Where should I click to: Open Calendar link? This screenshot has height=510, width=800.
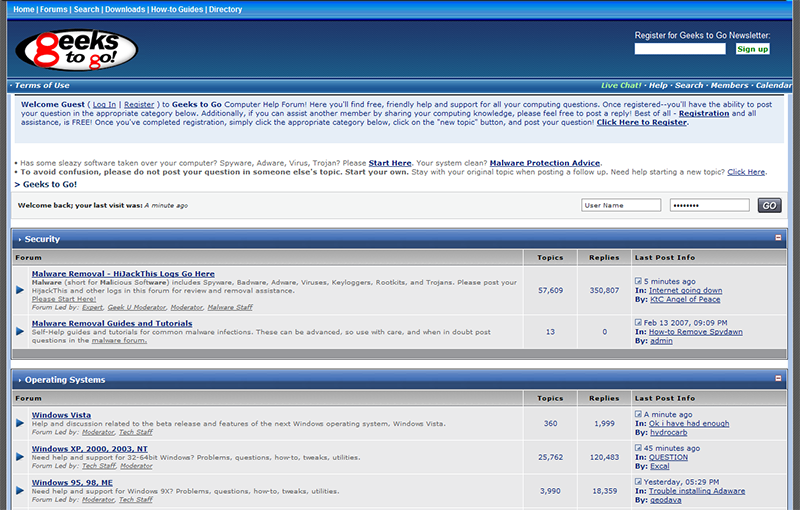coord(773,85)
